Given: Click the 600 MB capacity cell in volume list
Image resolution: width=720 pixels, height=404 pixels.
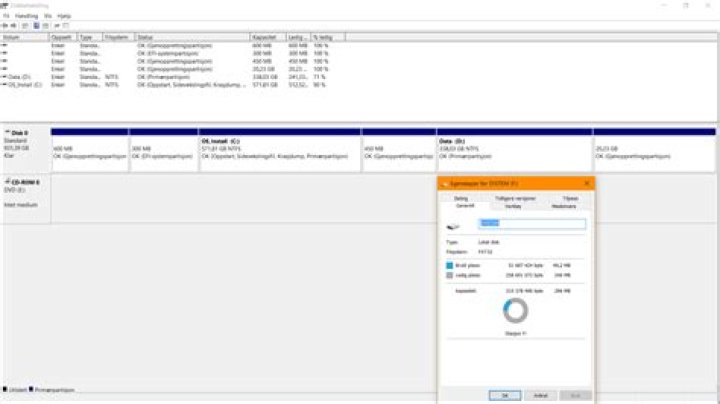Looking at the screenshot, I should [x=262, y=45].
